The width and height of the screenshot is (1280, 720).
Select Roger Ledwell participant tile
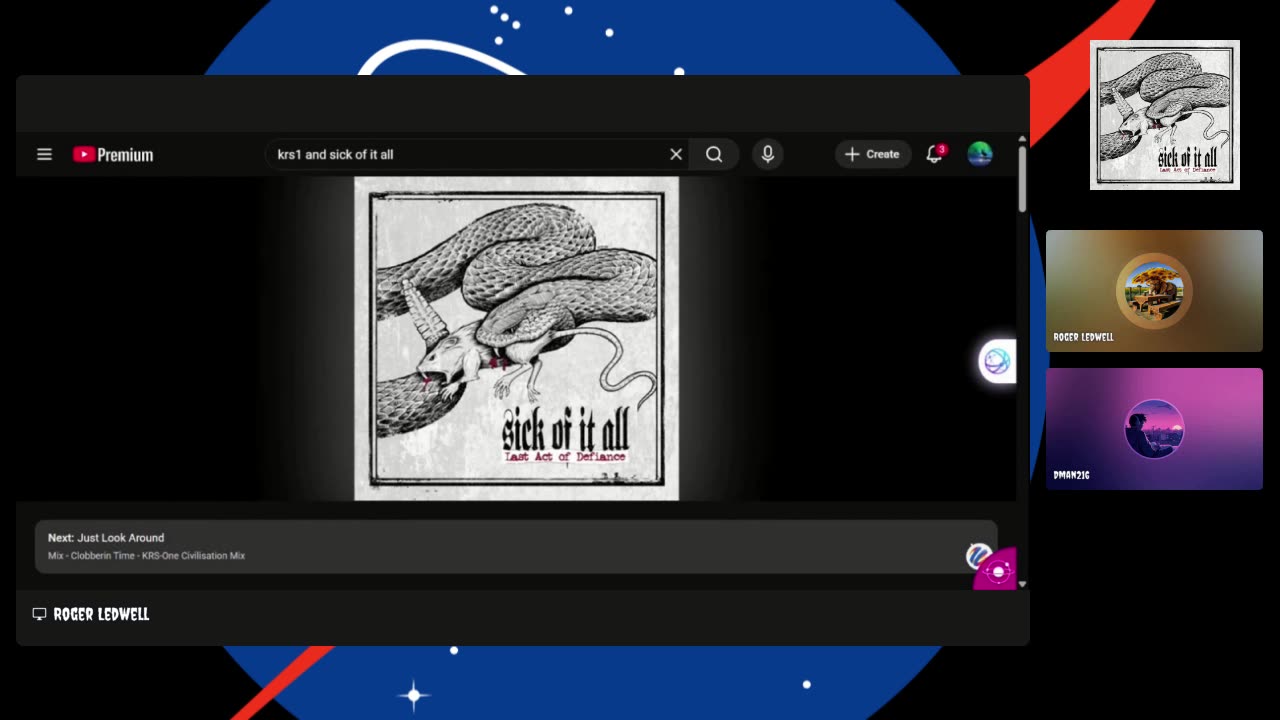click(1154, 291)
